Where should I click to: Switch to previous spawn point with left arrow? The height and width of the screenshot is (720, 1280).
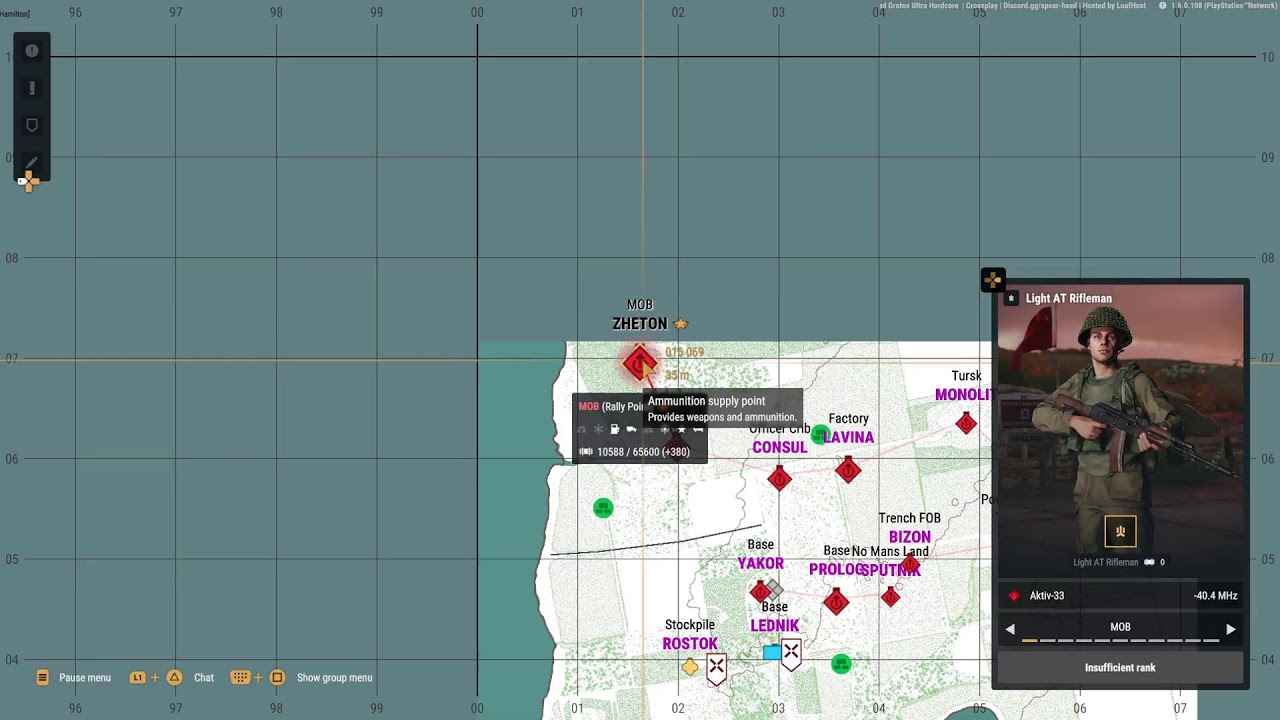(x=1009, y=629)
